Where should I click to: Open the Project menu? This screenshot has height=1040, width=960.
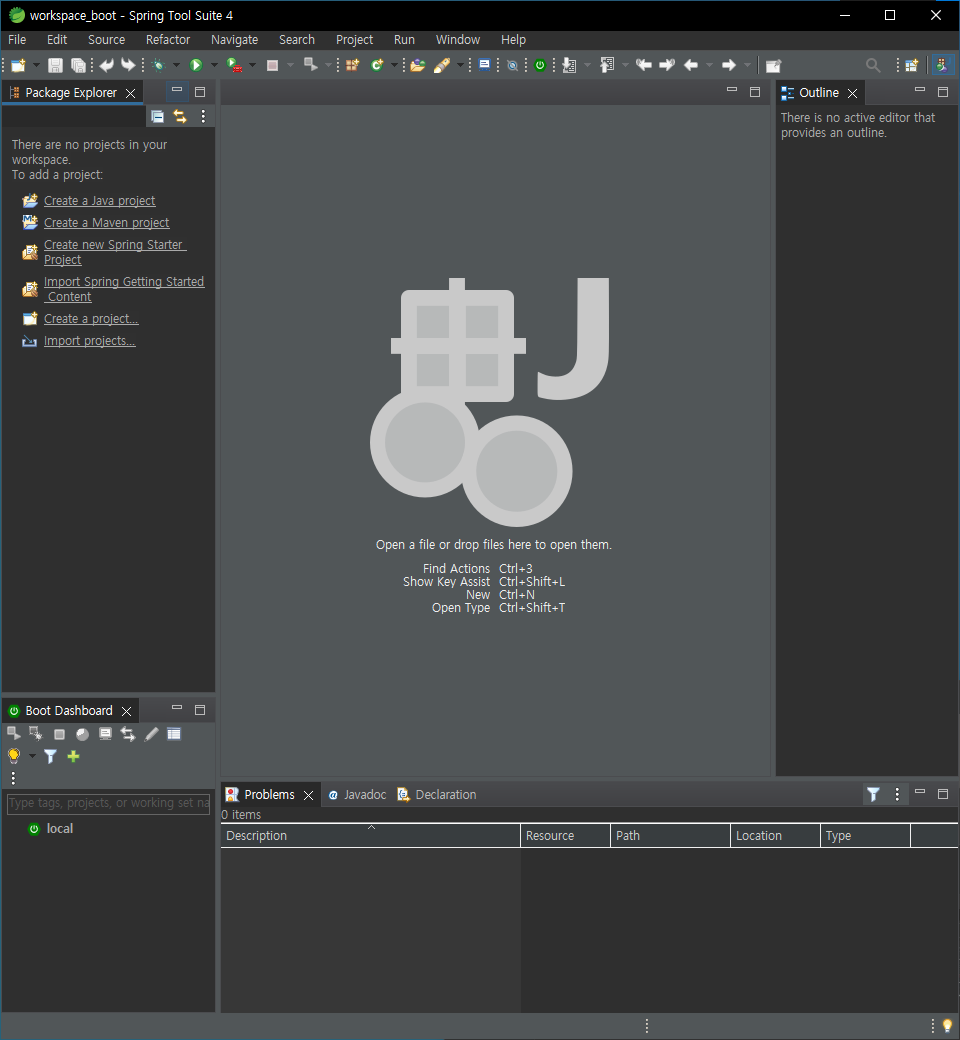(x=354, y=40)
